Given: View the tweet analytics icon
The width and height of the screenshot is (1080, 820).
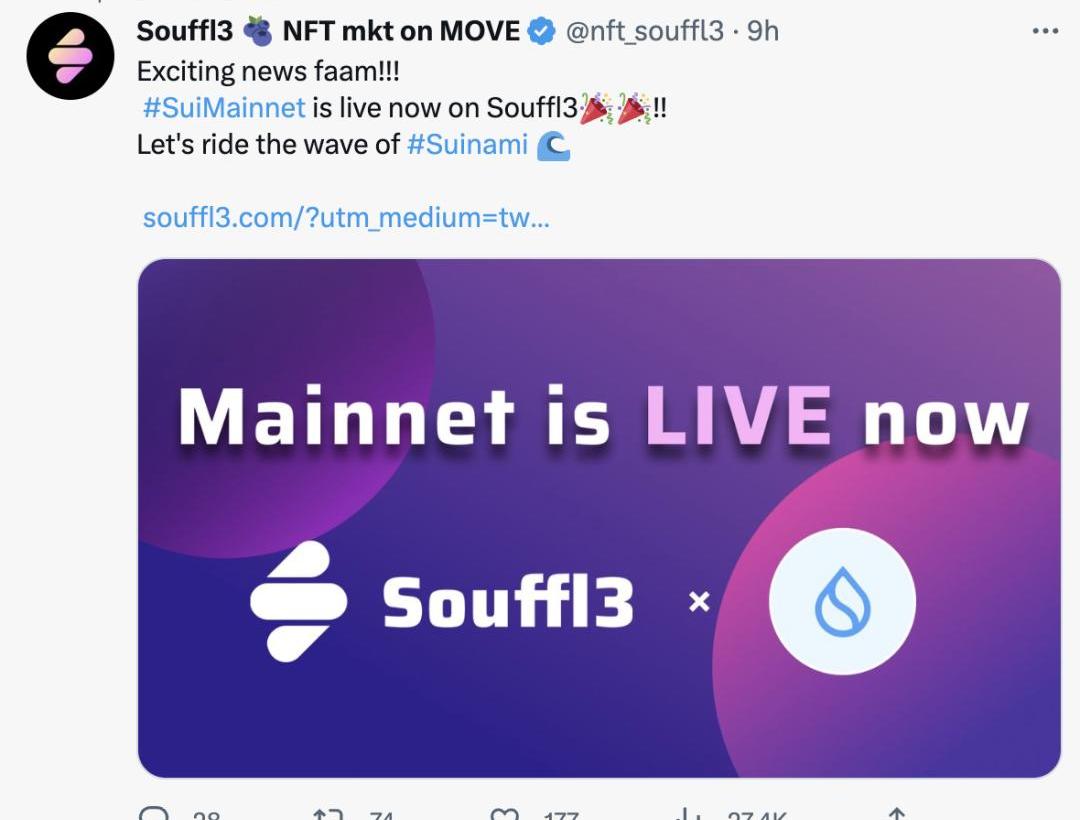Looking at the screenshot, I should 686,814.
